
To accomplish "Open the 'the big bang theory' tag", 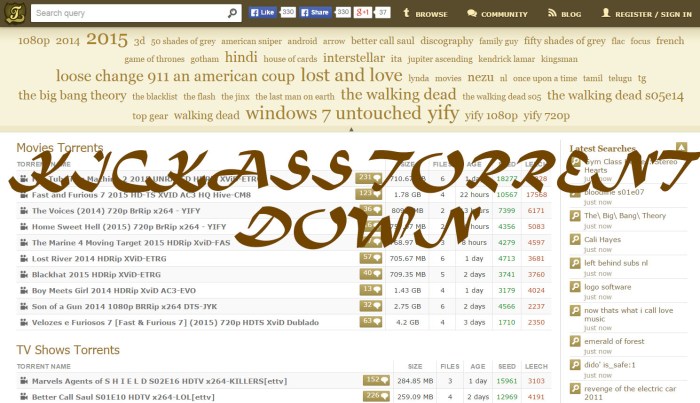I will point(72,96).
